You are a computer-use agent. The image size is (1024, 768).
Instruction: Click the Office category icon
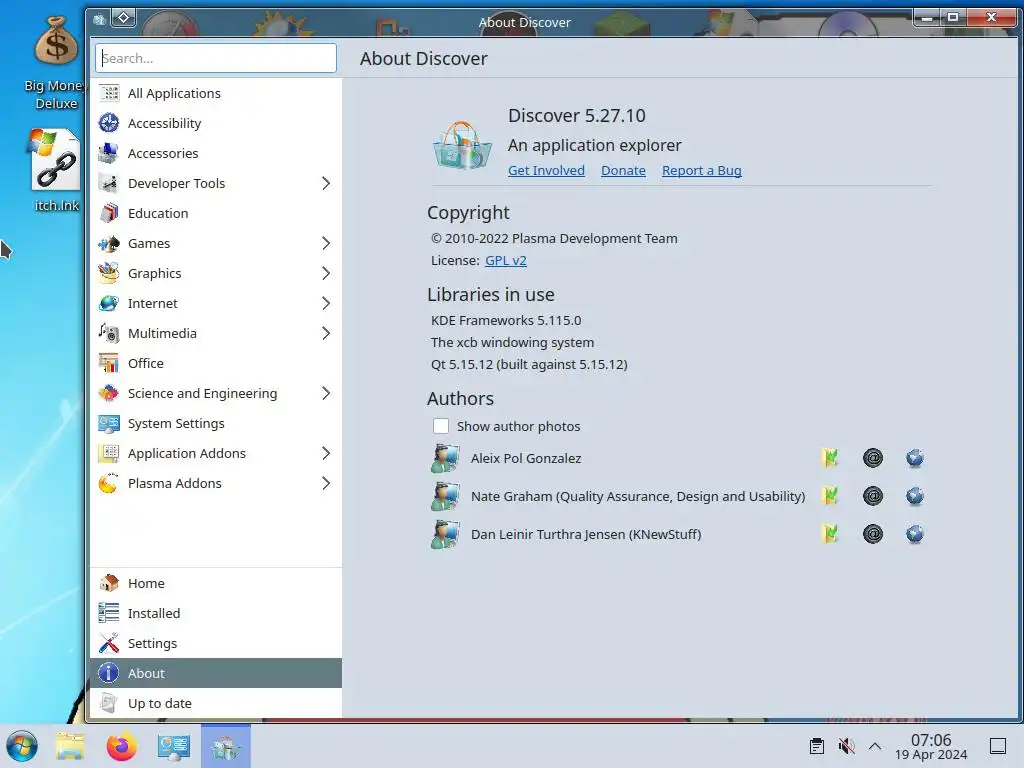(109, 363)
